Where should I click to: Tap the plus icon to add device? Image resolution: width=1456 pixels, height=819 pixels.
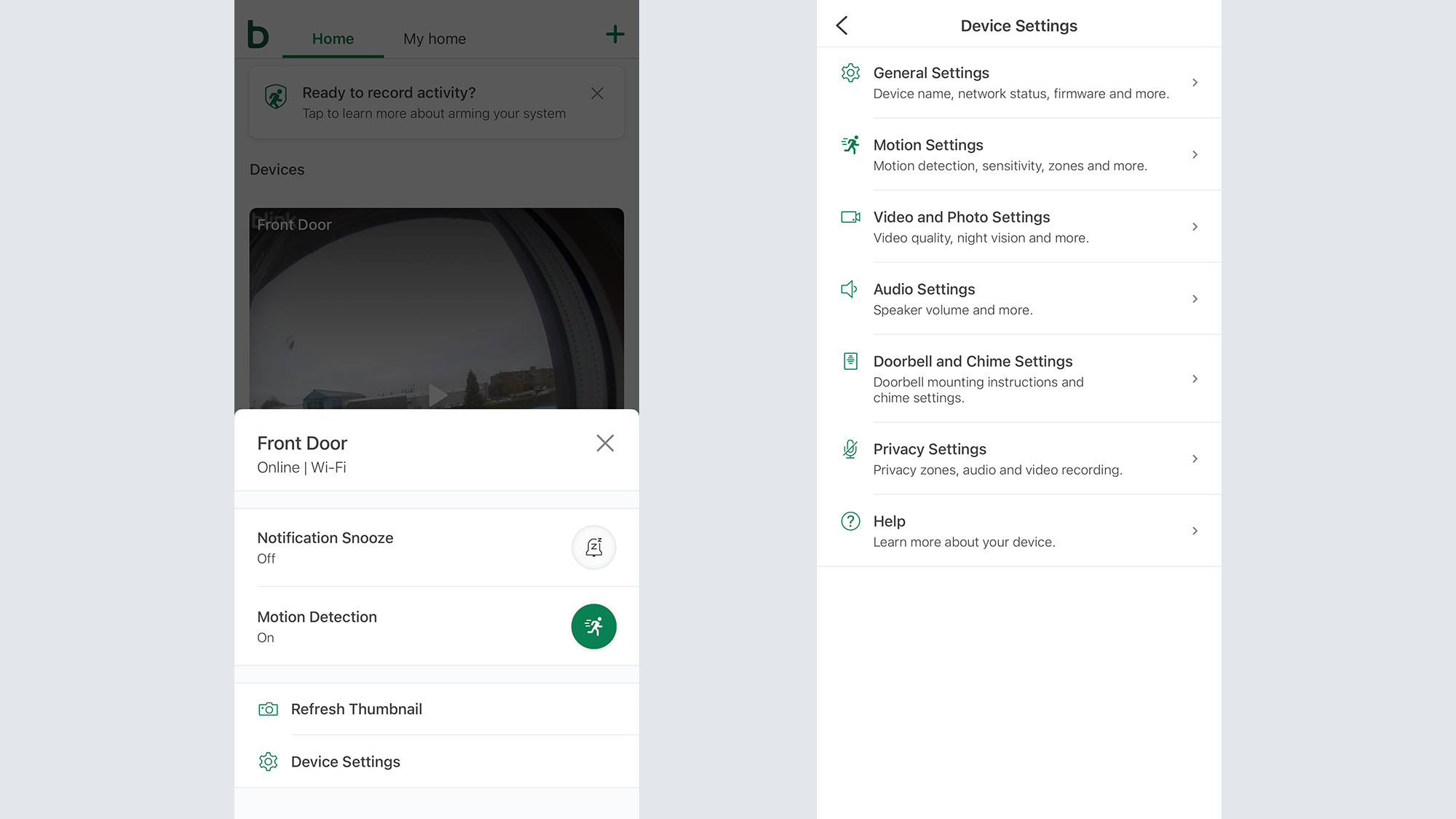tap(614, 34)
